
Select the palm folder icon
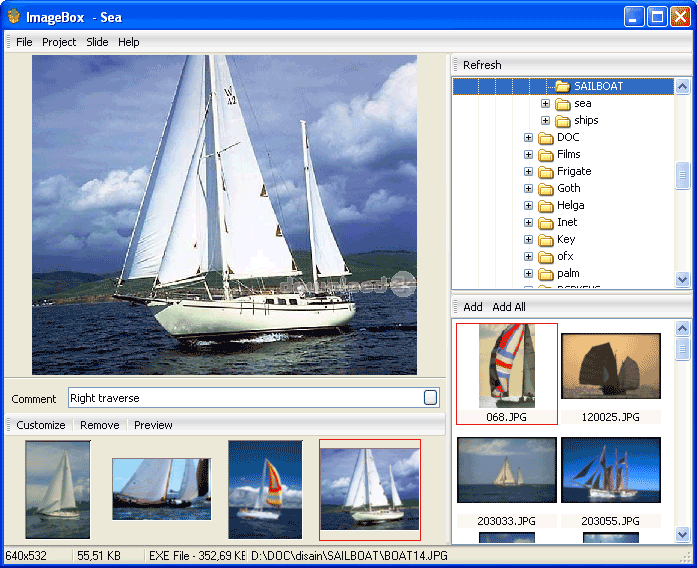point(545,274)
